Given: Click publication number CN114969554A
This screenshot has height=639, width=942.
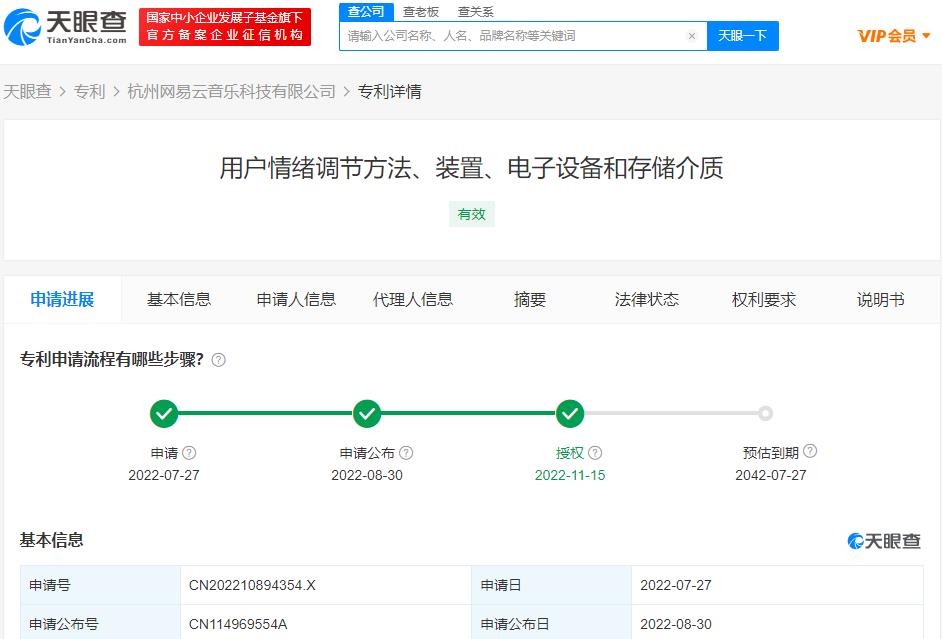Looking at the screenshot, I should (x=238, y=624).
